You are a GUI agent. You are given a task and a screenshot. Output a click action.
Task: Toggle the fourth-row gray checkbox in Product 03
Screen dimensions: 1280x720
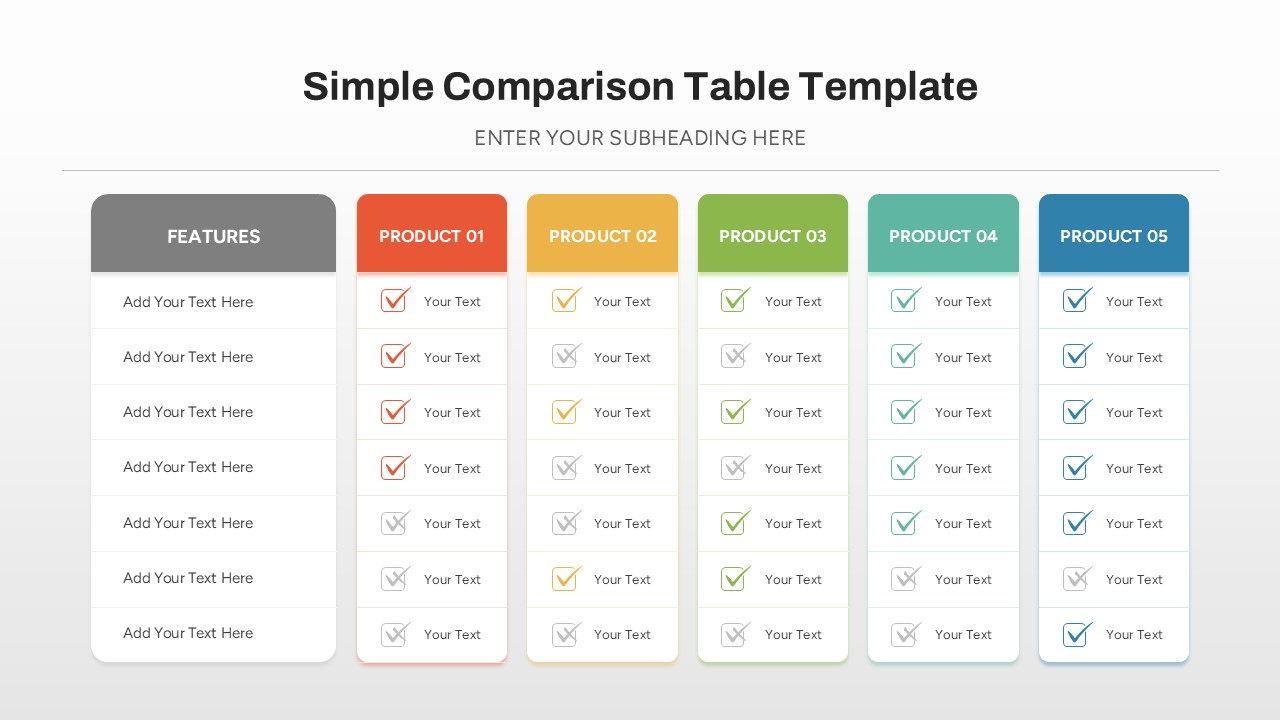pyautogui.click(x=735, y=468)
